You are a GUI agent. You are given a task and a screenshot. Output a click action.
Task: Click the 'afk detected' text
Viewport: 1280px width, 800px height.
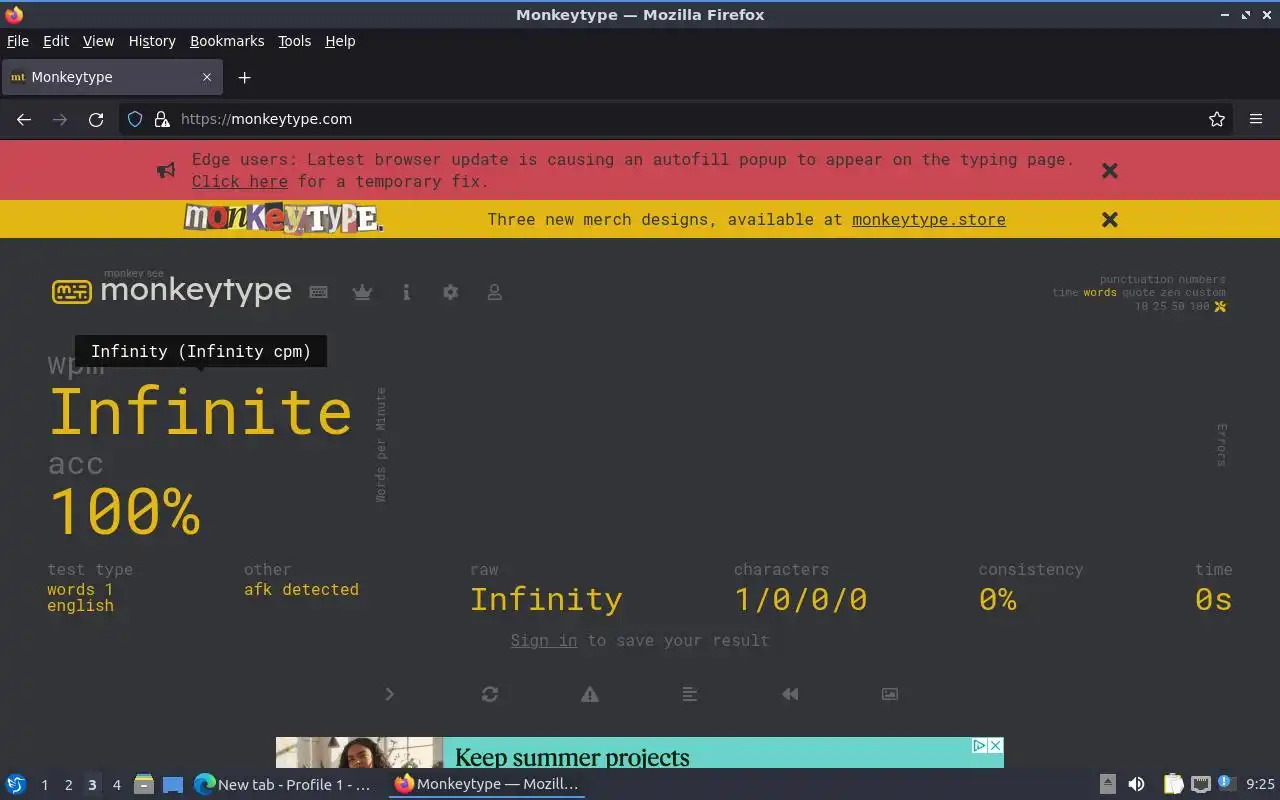[301, 589]
